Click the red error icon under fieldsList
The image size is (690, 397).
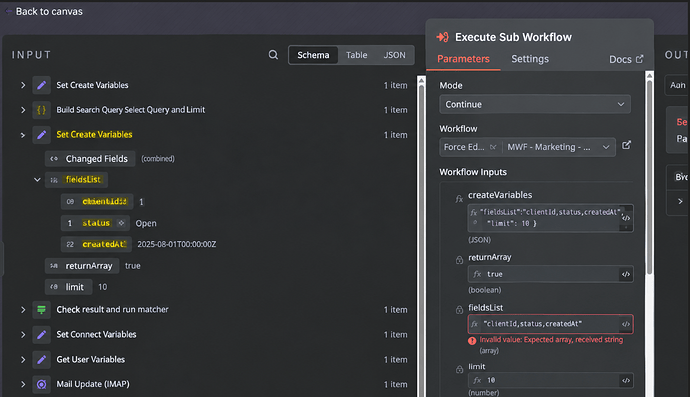(x=472, y=340)
